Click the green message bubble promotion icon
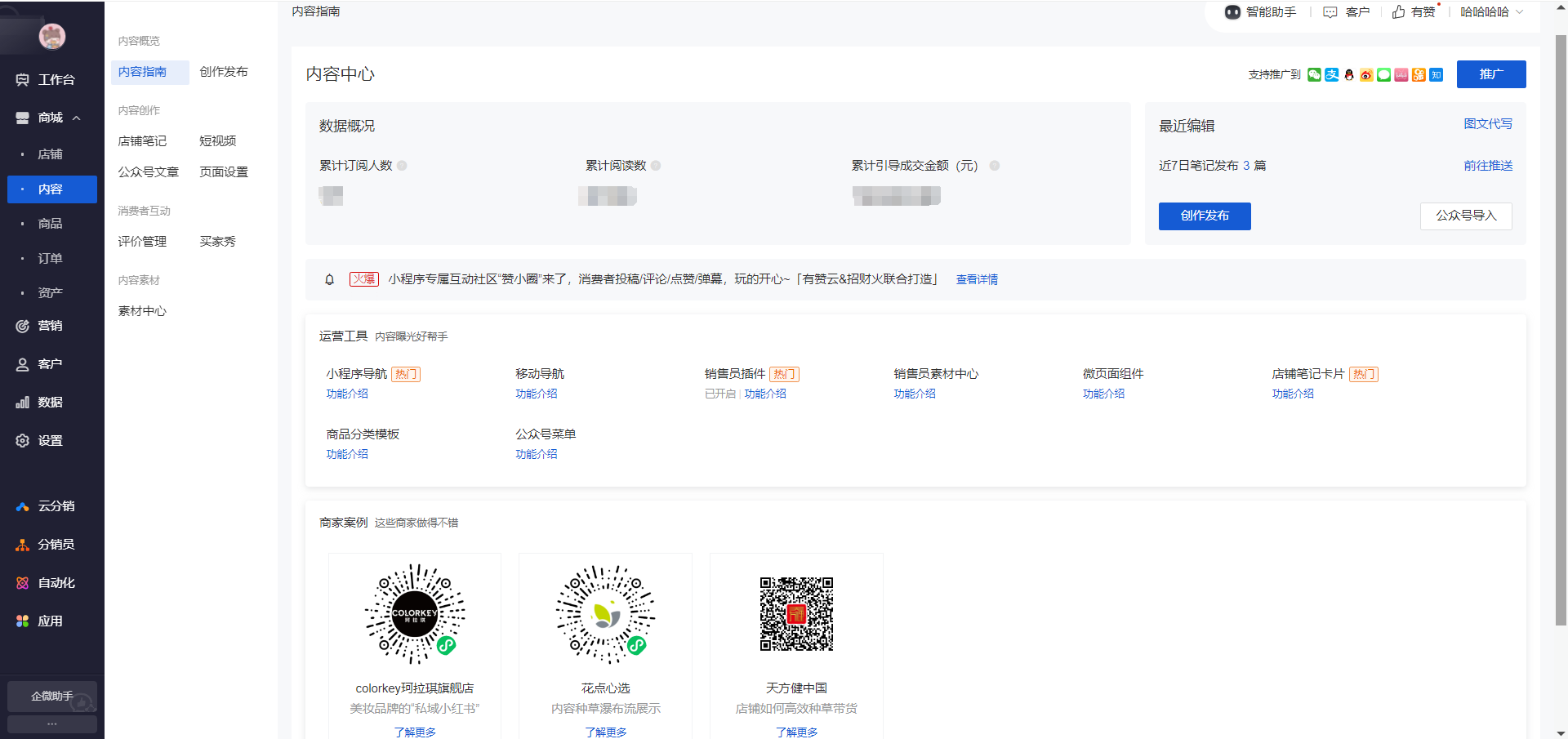 [1383, 74]
